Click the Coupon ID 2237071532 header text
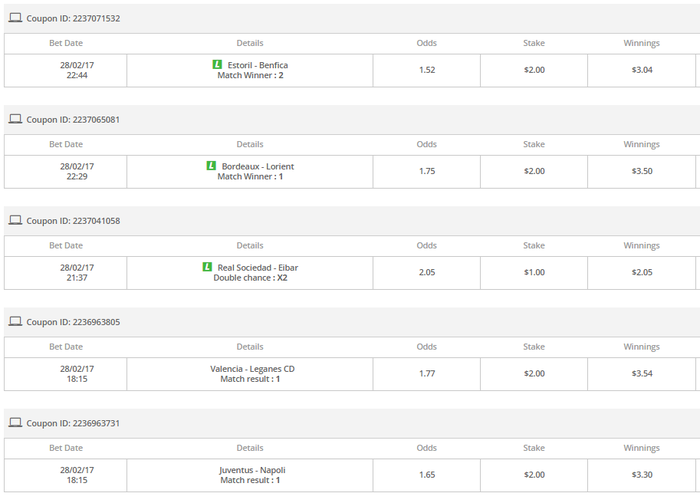This screenshot has width=700, height=503. tap(73, 18)
